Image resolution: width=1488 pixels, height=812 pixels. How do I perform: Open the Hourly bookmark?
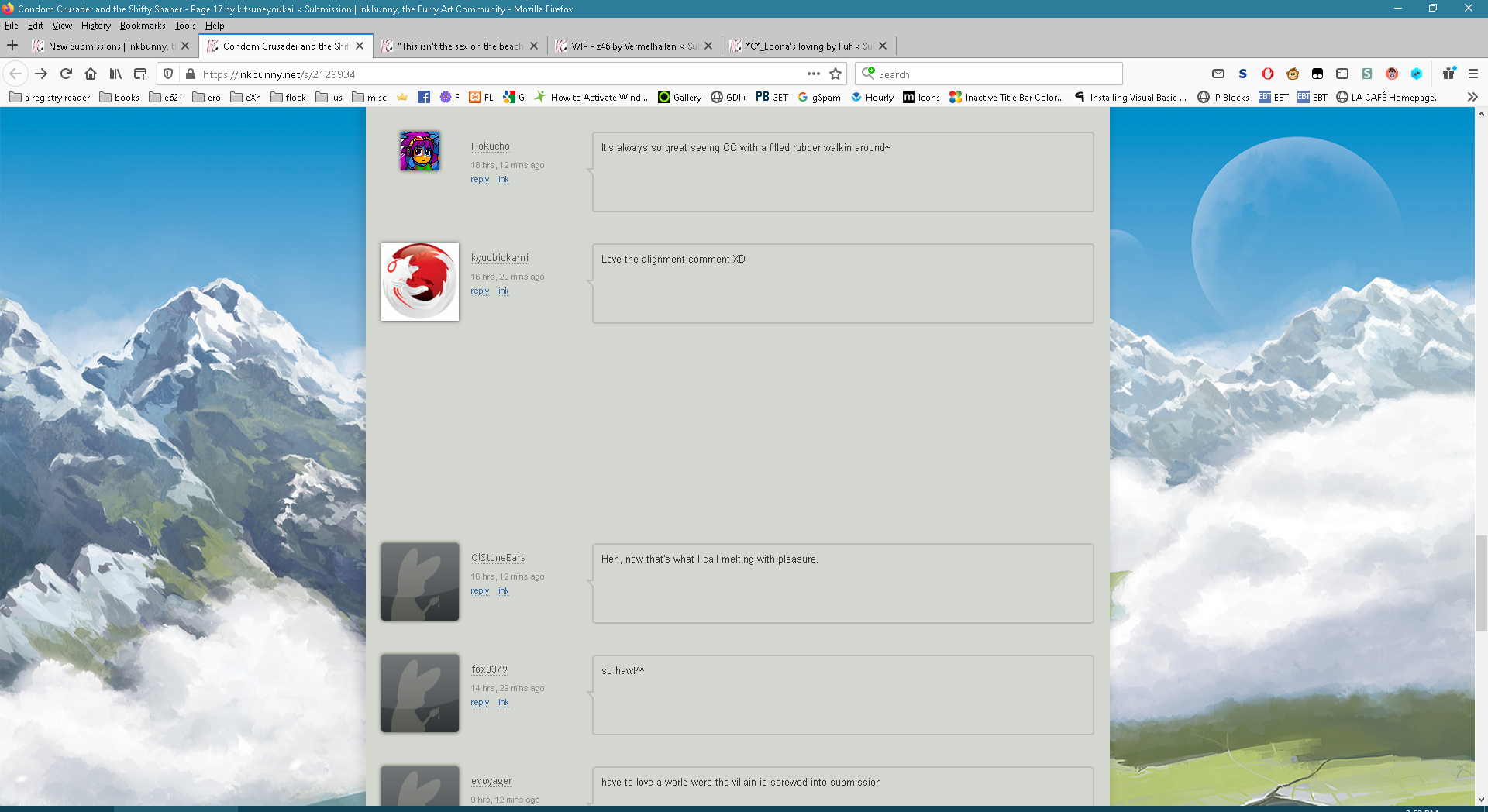click(872, 97)
